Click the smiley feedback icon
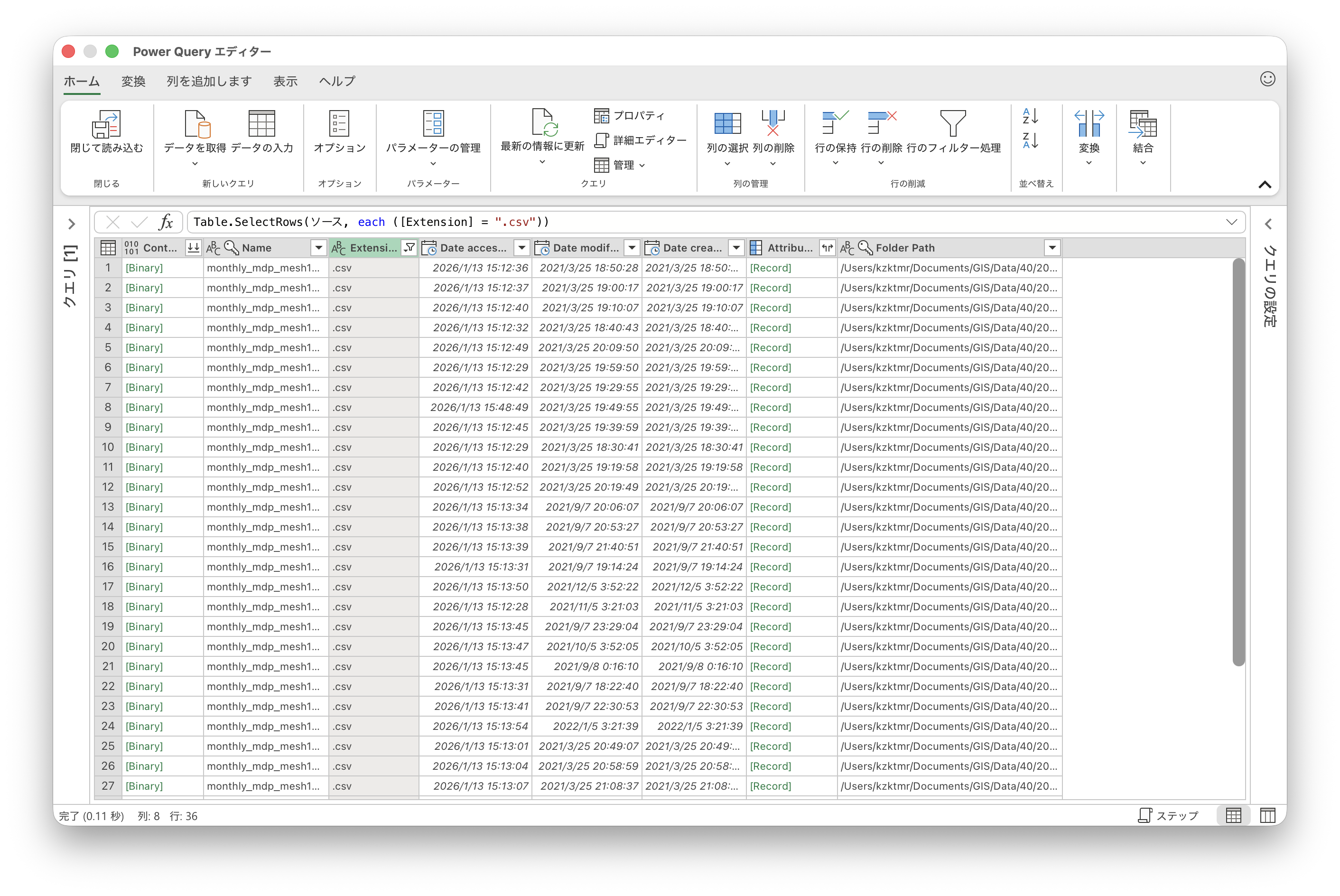Viewport: 1340px width, 896px height. click(1267, 79)
